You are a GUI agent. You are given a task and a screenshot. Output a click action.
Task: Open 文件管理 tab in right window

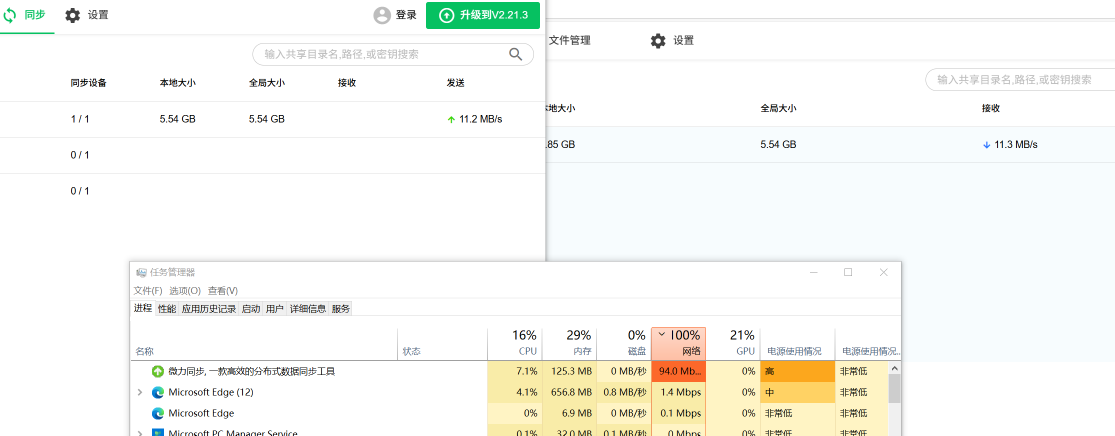pyautogui.click(x=569, y=41)
